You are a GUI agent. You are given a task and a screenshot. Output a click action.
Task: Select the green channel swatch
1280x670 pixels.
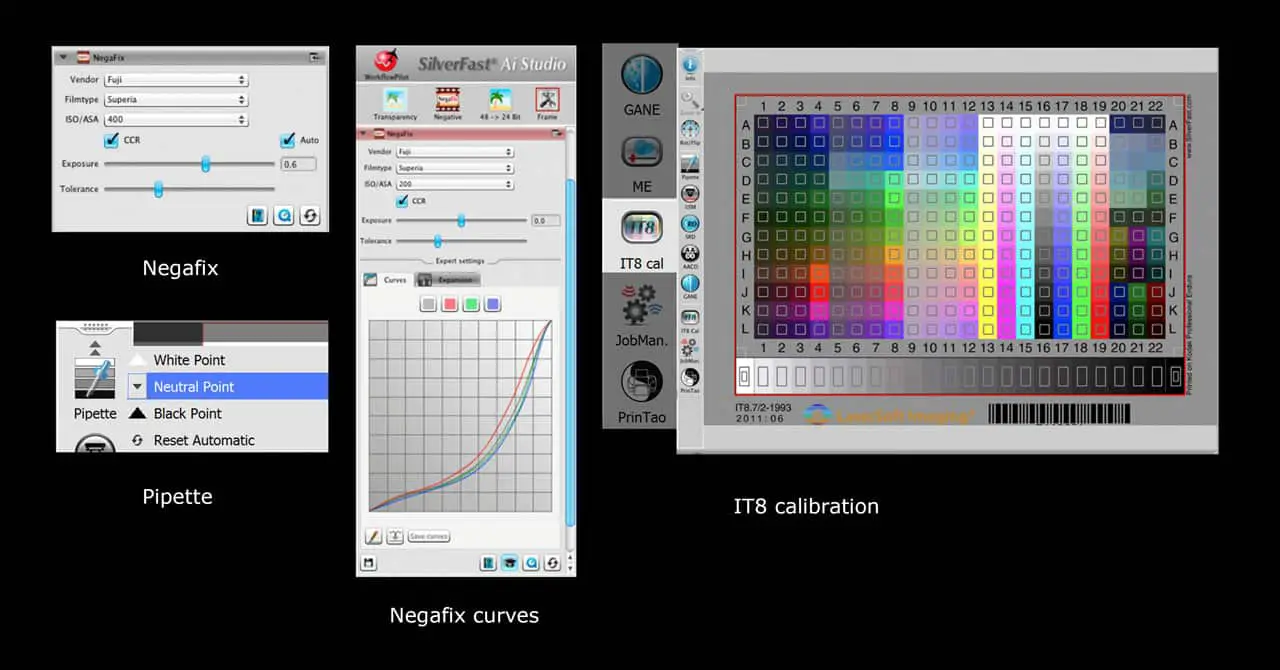471,304
